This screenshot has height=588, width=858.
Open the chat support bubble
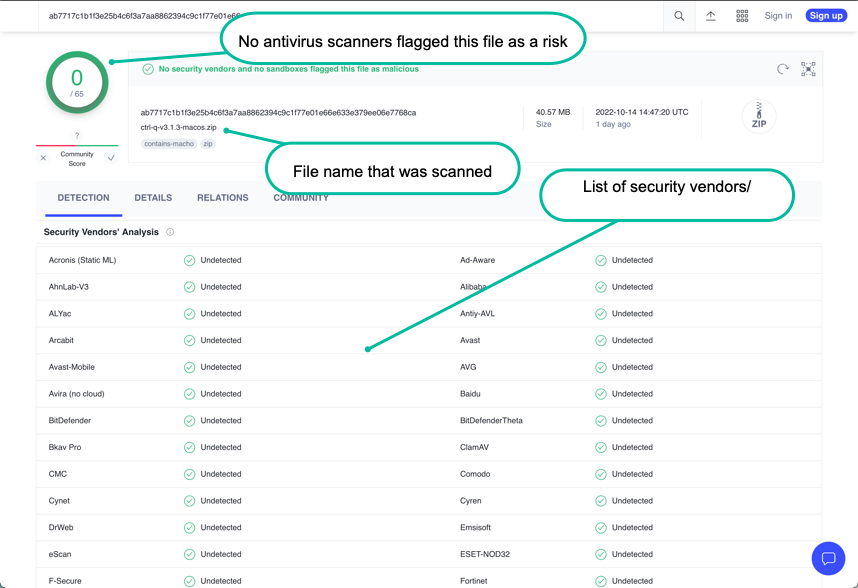[x=828, y=559]
